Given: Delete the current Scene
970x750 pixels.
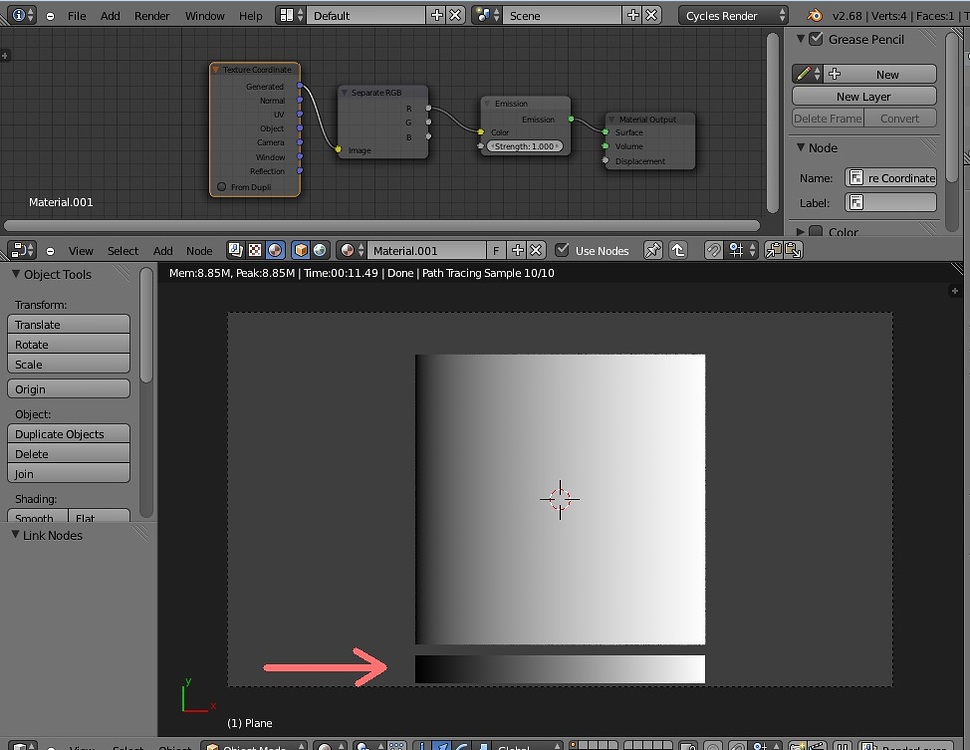Looking at the screenshot, I should tap(651, 15).
